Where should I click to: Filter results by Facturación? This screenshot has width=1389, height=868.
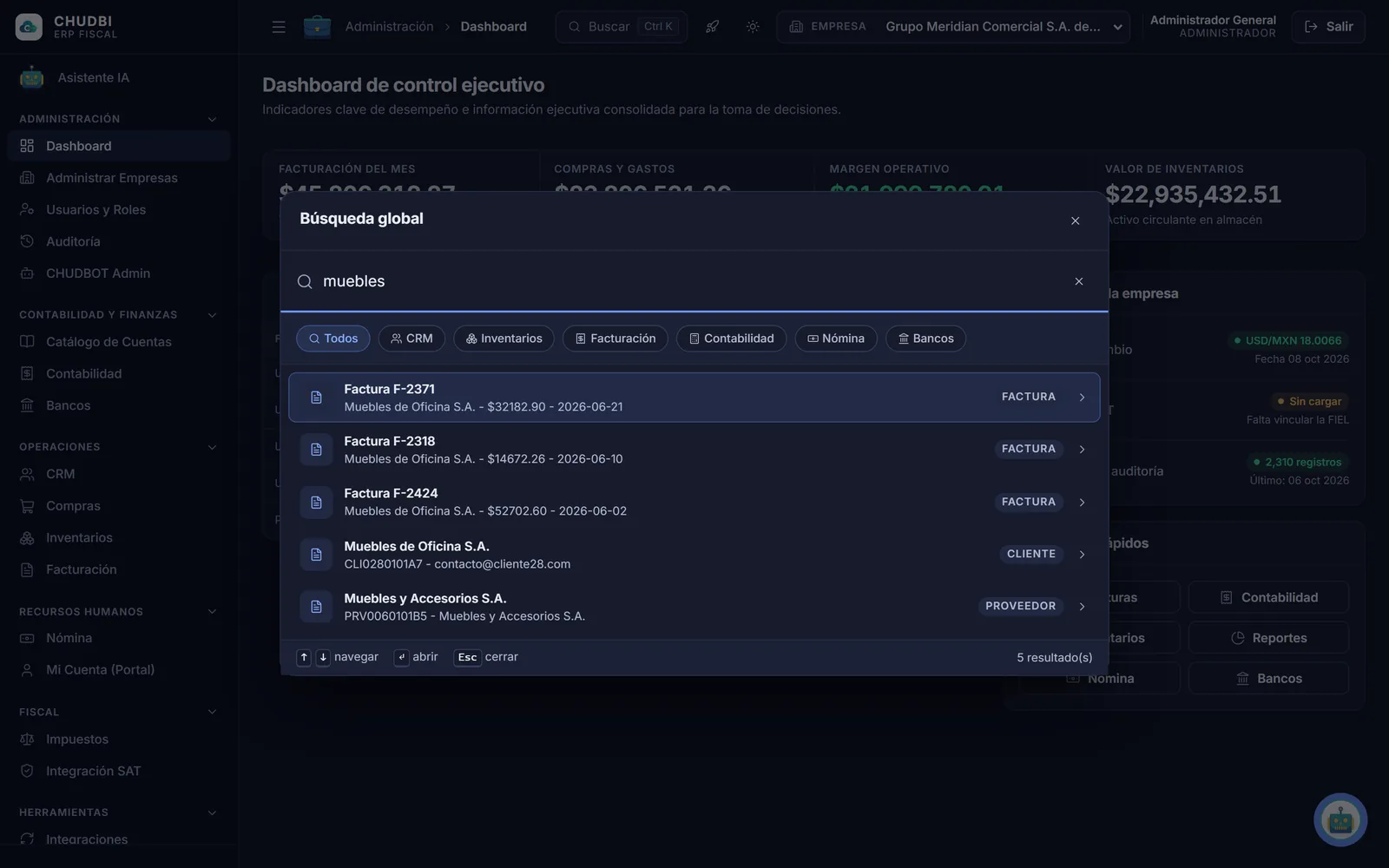click(x=616, y=339)
